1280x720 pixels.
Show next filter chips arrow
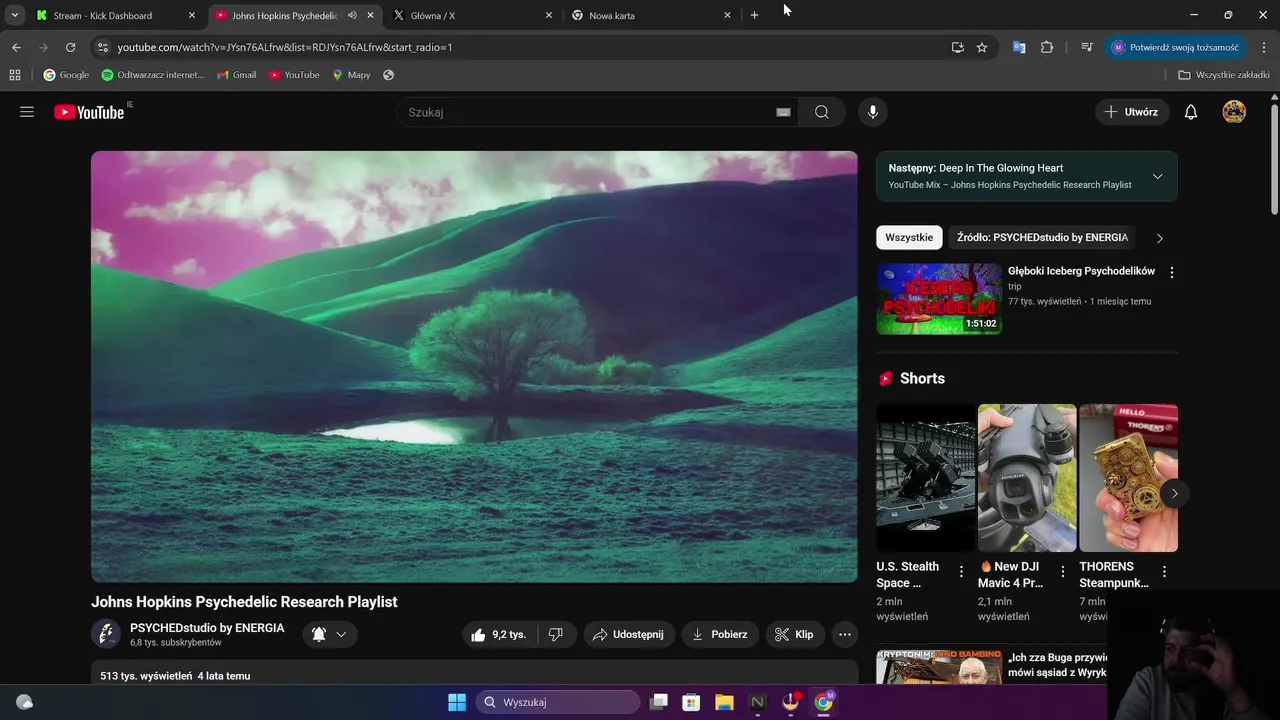click(1160, 238)
